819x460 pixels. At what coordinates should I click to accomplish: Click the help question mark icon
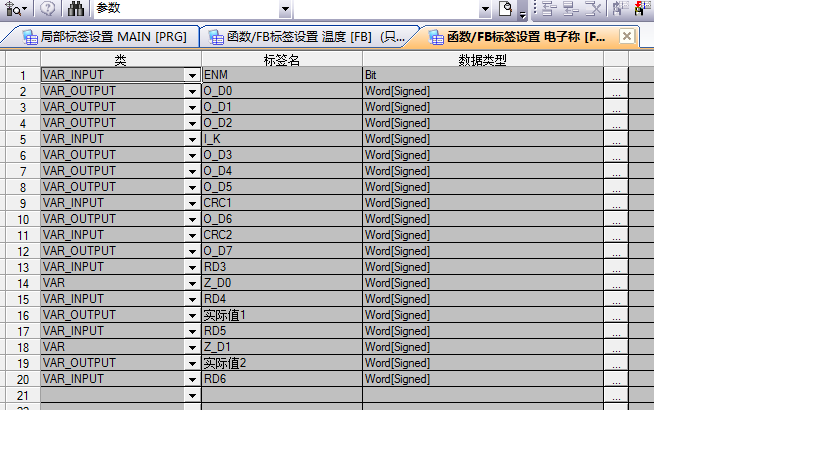point(47,9)
